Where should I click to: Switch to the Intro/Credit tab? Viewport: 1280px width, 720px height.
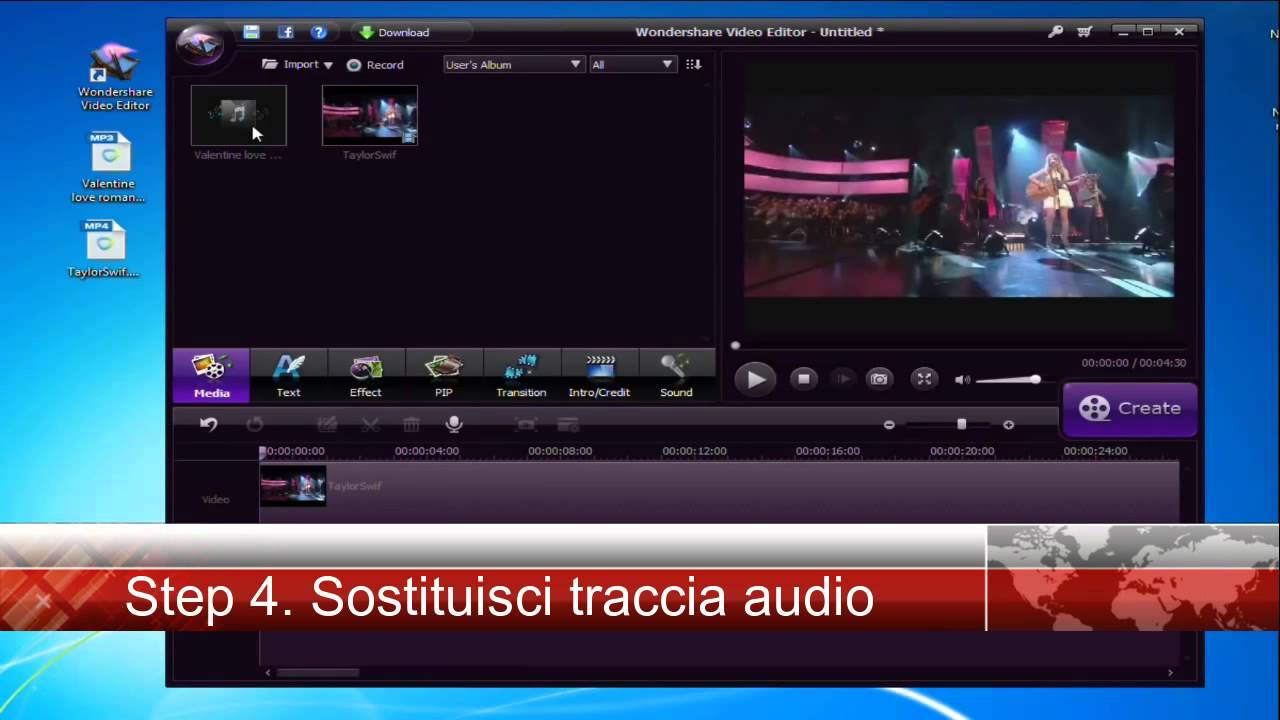click(599, 375)
